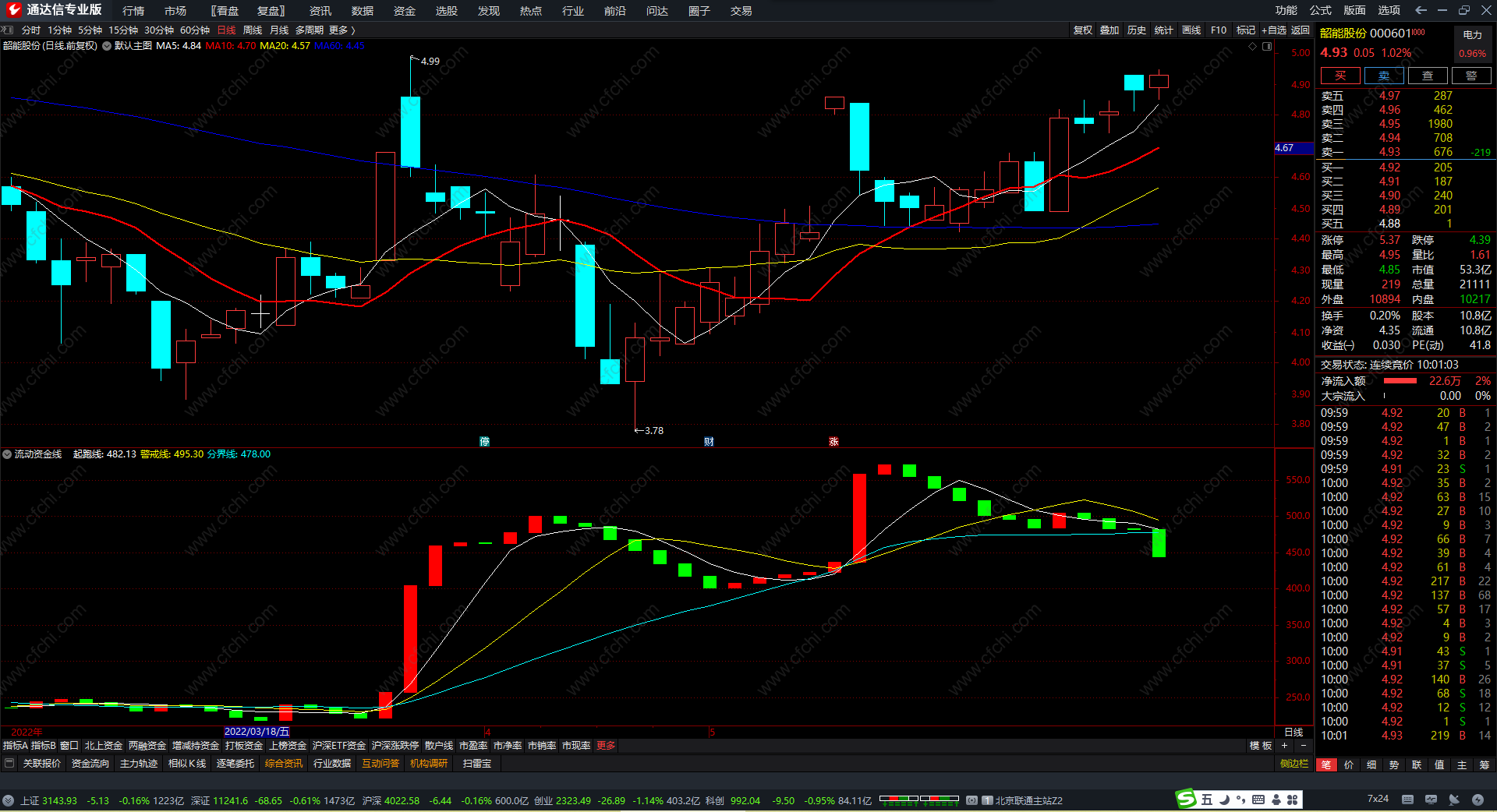Click the keyboard icon in status bar
The height and width of the screenshot is (812, 1497).
(1407, 800)
